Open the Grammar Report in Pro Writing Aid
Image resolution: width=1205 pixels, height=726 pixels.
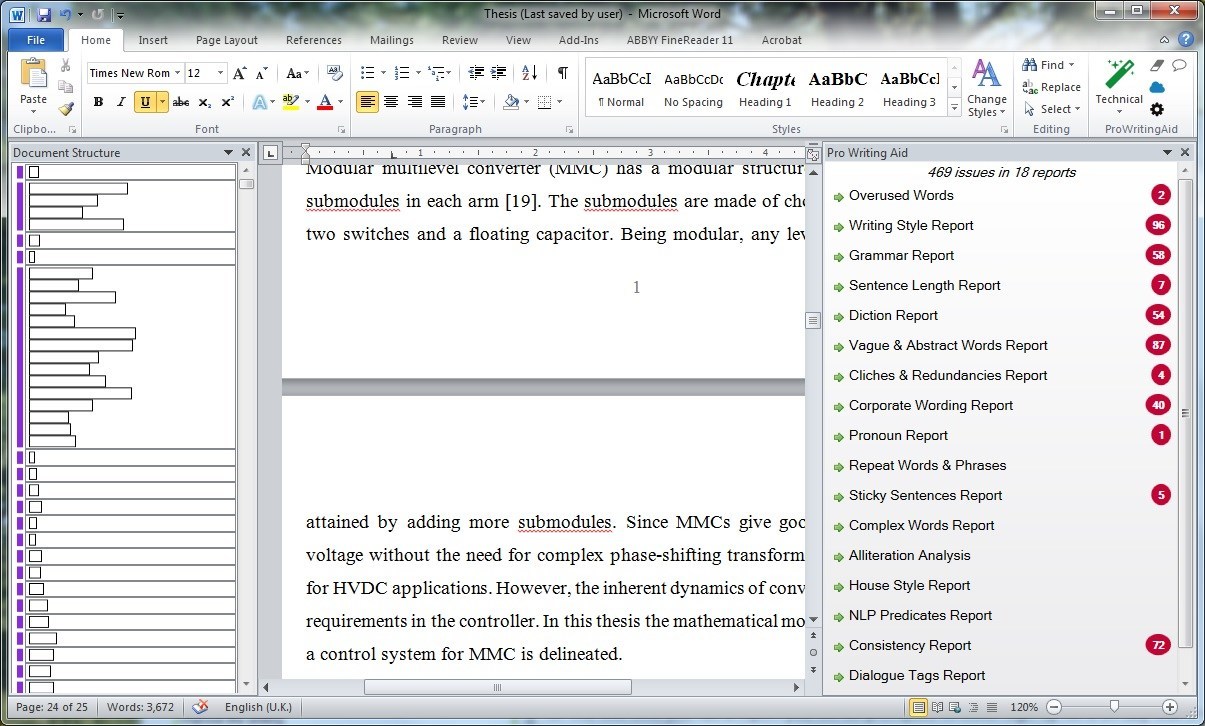pos(901,255)
